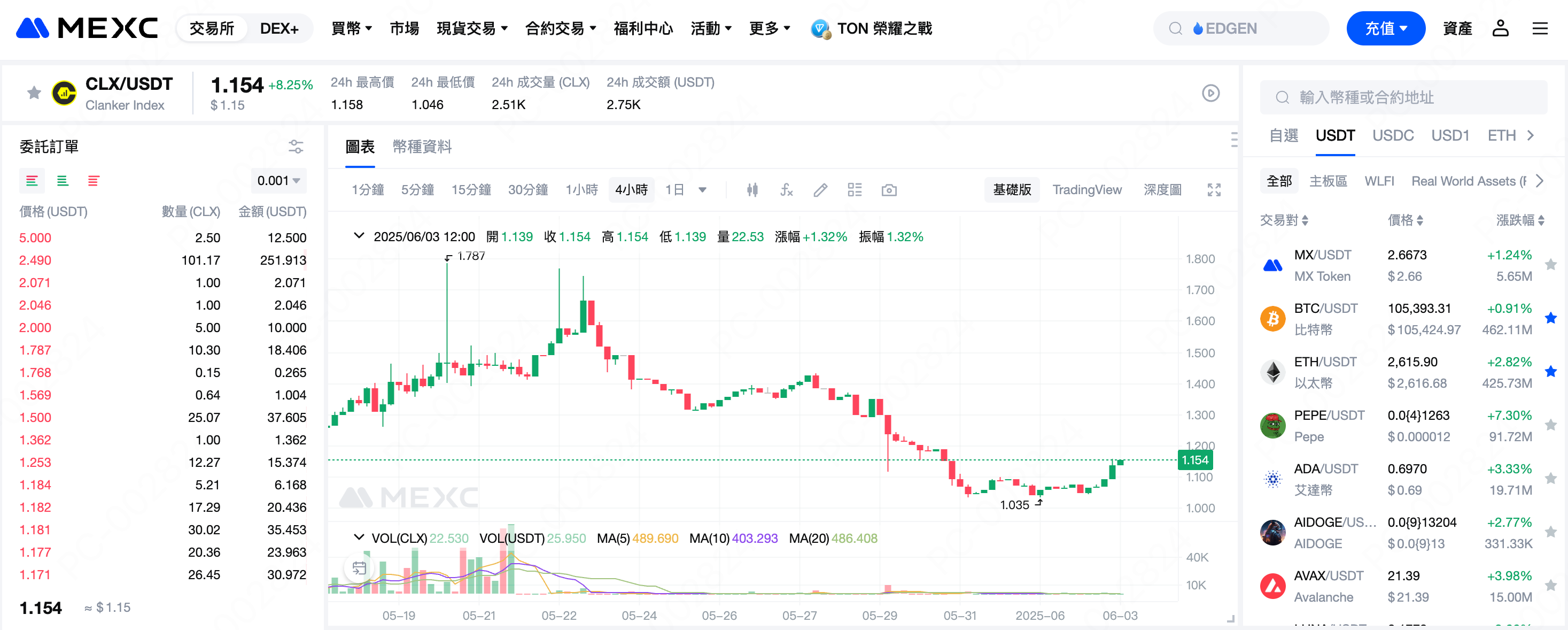This screenshot has width=1568, height=630.
Task: Click the 充值 deposit button
Action: [1385, 29]
